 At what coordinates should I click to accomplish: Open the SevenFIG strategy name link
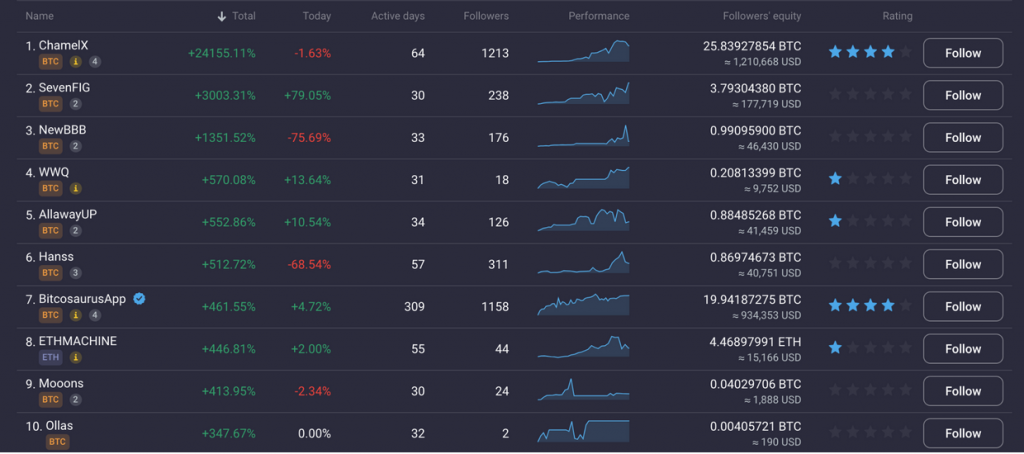(x=64, y=88)
